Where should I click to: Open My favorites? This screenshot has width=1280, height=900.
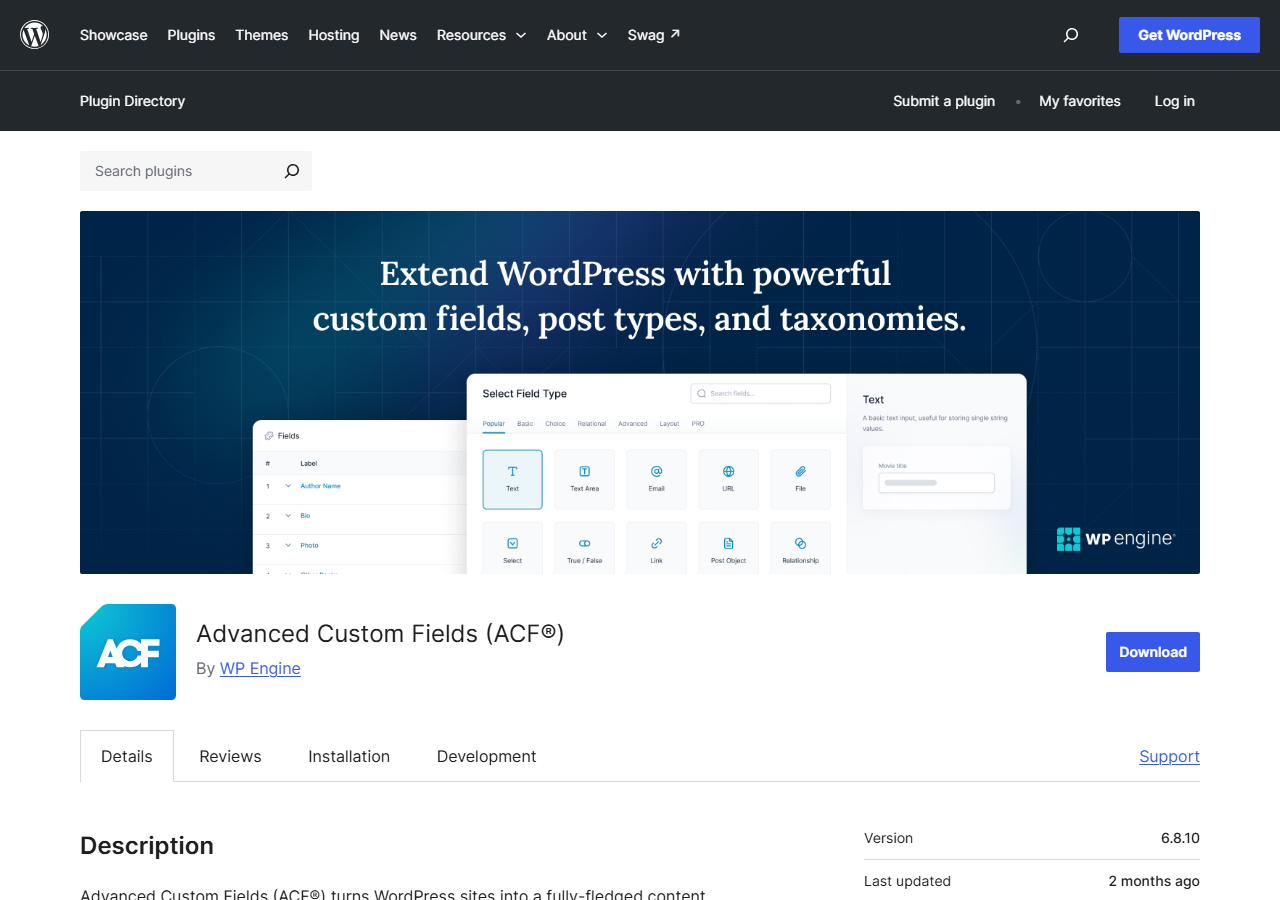coord(1080,101)
